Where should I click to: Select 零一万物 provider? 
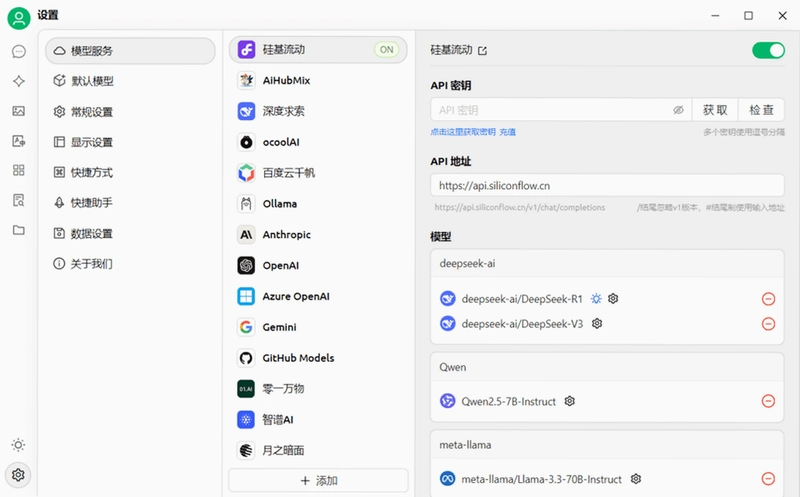point(318,389)
